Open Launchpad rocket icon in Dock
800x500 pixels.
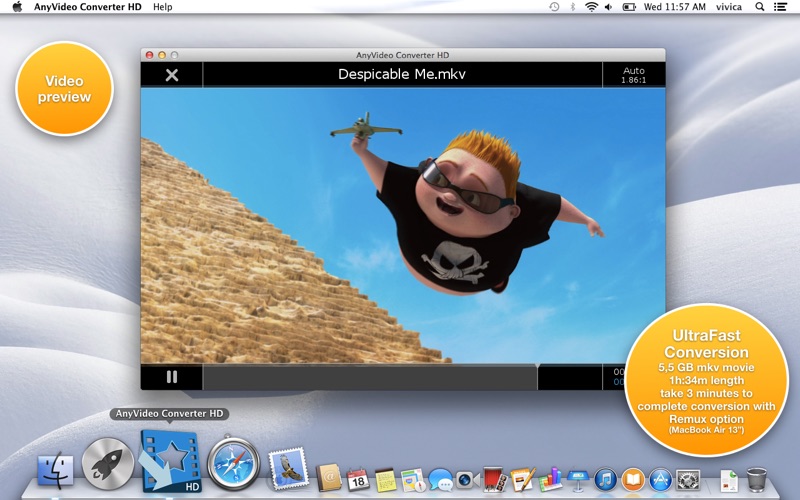[x=108, y=464]
